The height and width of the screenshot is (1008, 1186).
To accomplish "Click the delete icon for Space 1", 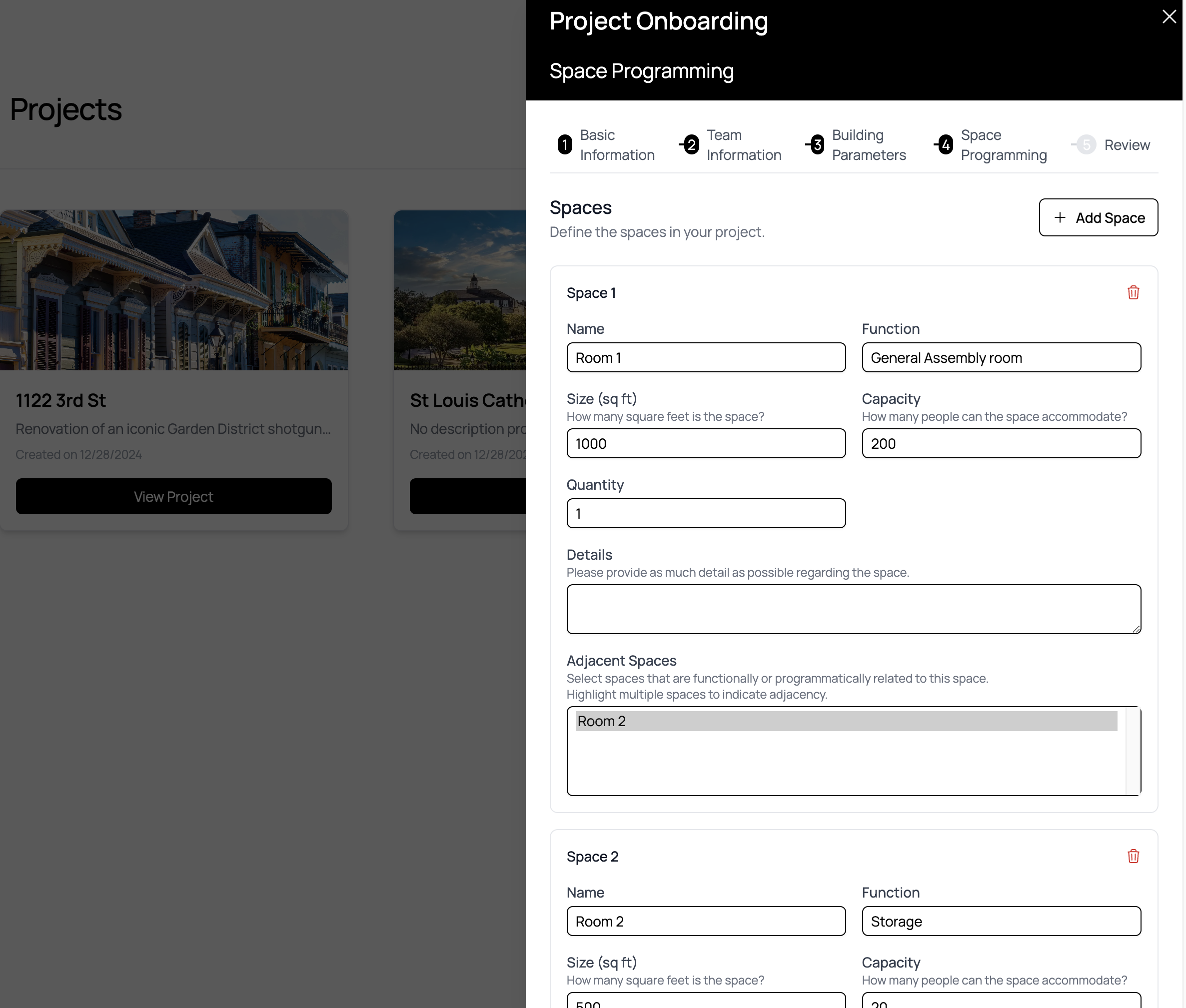I will 1133,292.
